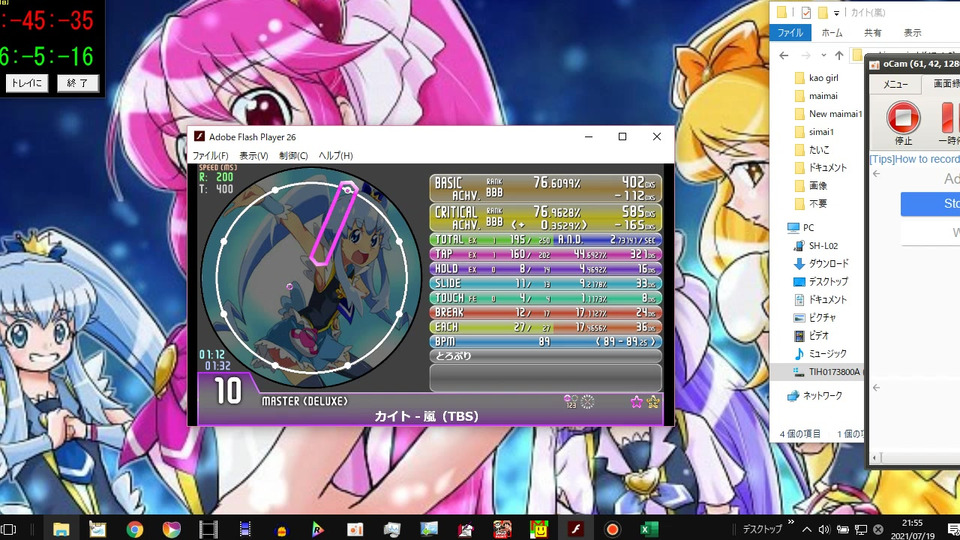Expand the Explorer recent locations chevron
This screenshot has width=960, height=540.
click(823, 56)
